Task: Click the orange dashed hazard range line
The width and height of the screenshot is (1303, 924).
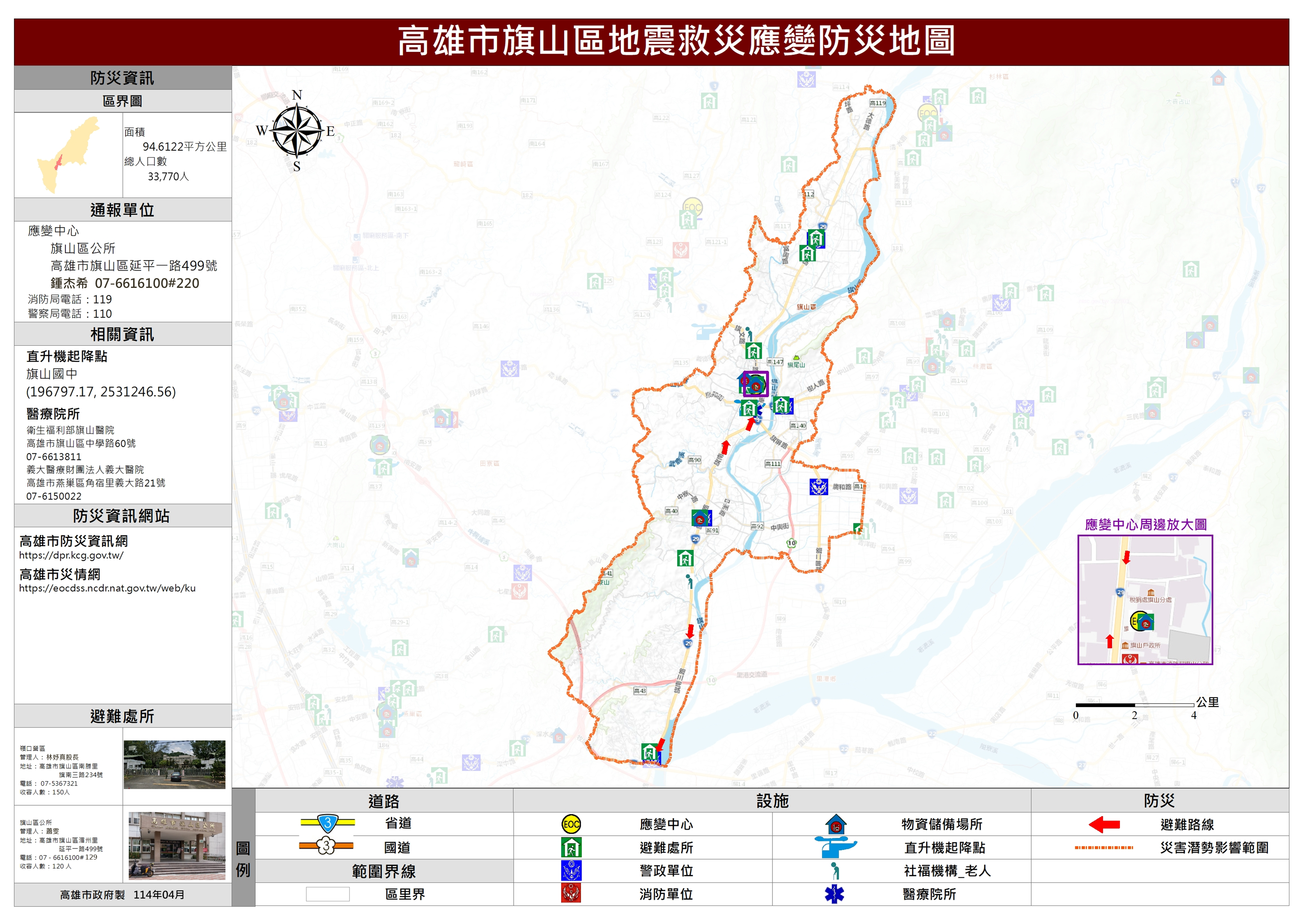Action: [1104, 847]
